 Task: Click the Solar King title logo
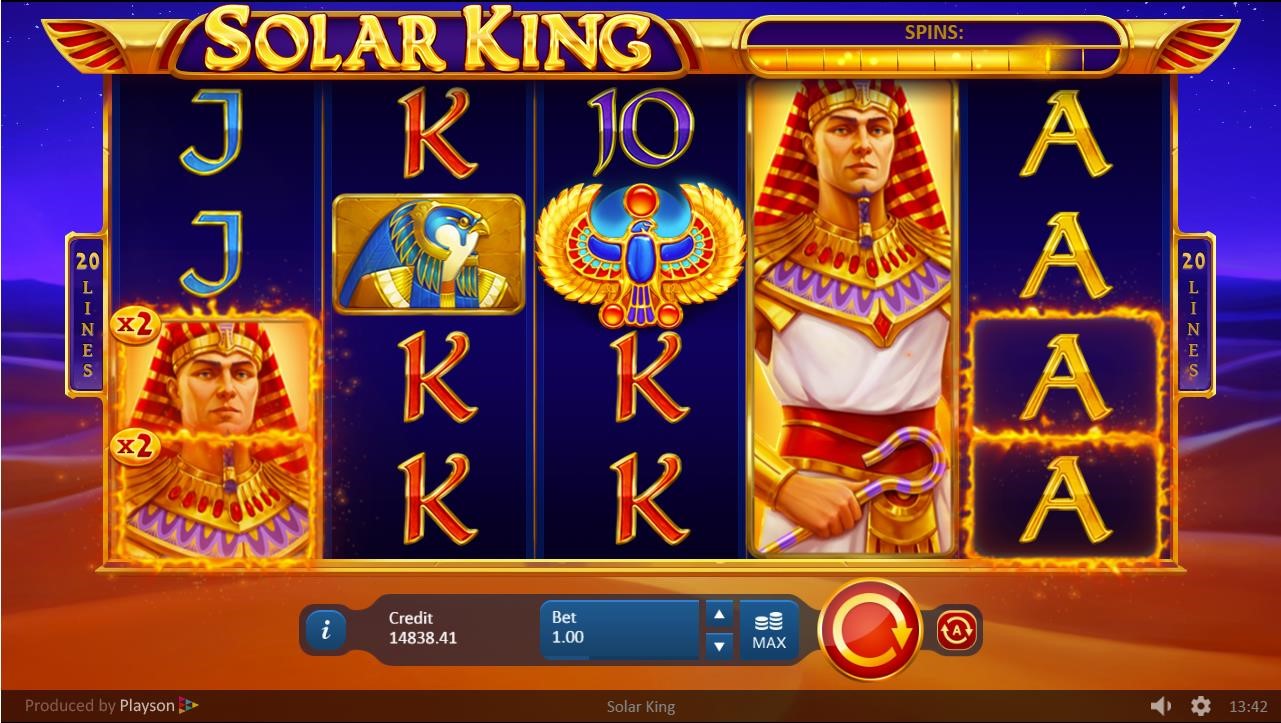(431, 40)
